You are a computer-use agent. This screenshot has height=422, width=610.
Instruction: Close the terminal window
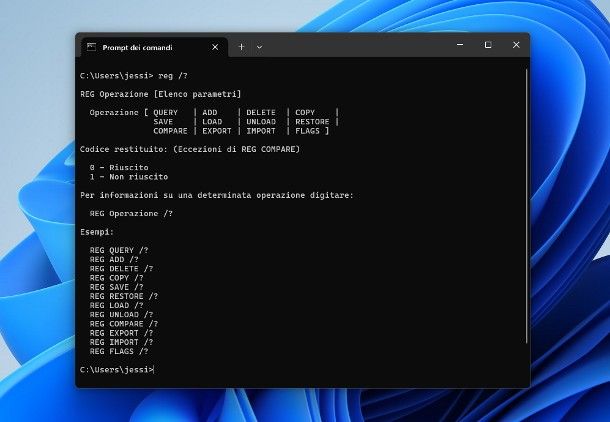[515, 45]
